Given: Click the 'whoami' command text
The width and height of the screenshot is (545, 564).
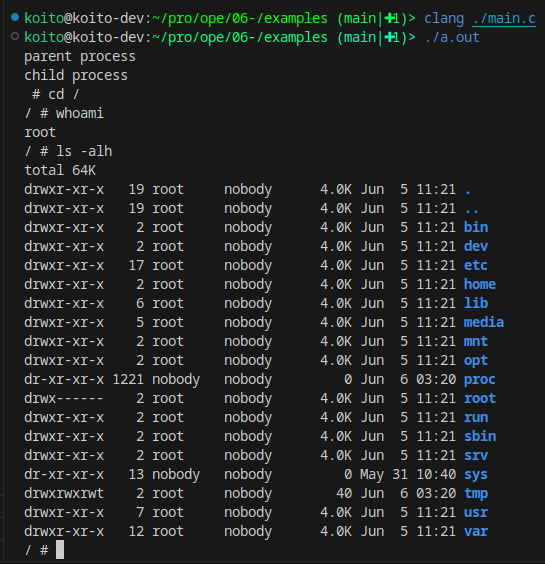Looking at the screenshot, I should [80, 113].
